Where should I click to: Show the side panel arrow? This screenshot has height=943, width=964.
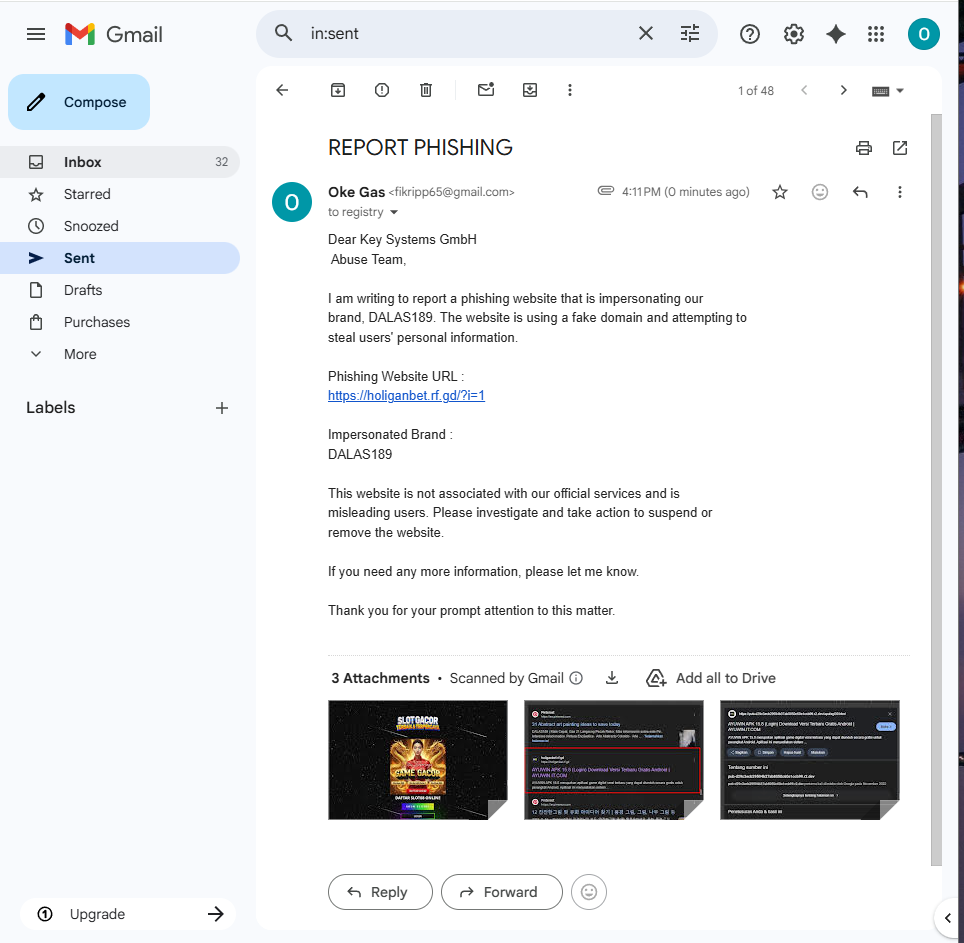pyautogui.click(x=948, y=918)
